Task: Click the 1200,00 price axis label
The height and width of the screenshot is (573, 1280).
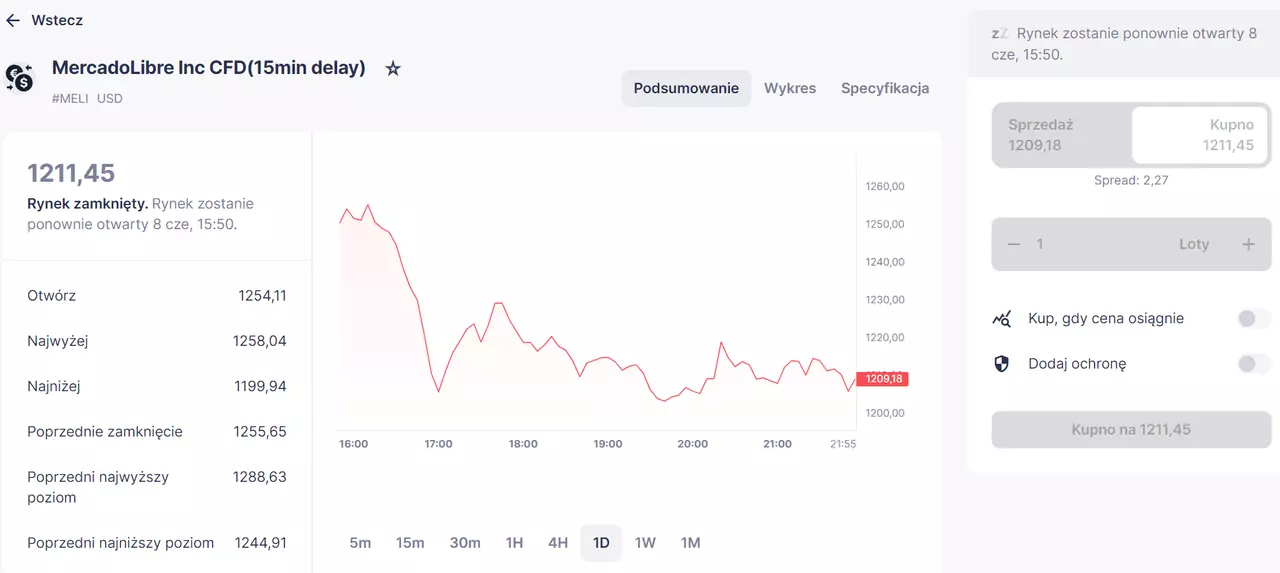Action: tap(884, 413)
